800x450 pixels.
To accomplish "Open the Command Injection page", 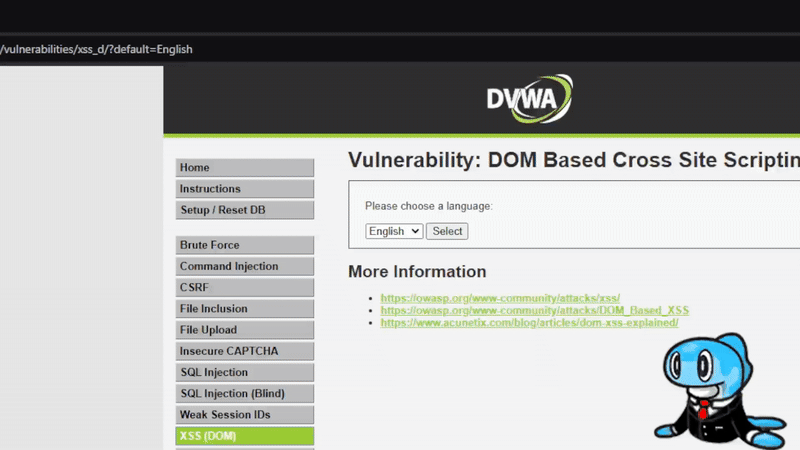I will [x=245, y=266].
